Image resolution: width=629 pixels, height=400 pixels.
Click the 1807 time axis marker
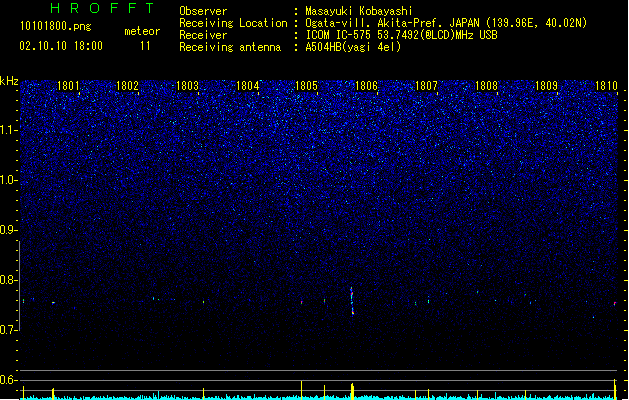click(426, 86)
